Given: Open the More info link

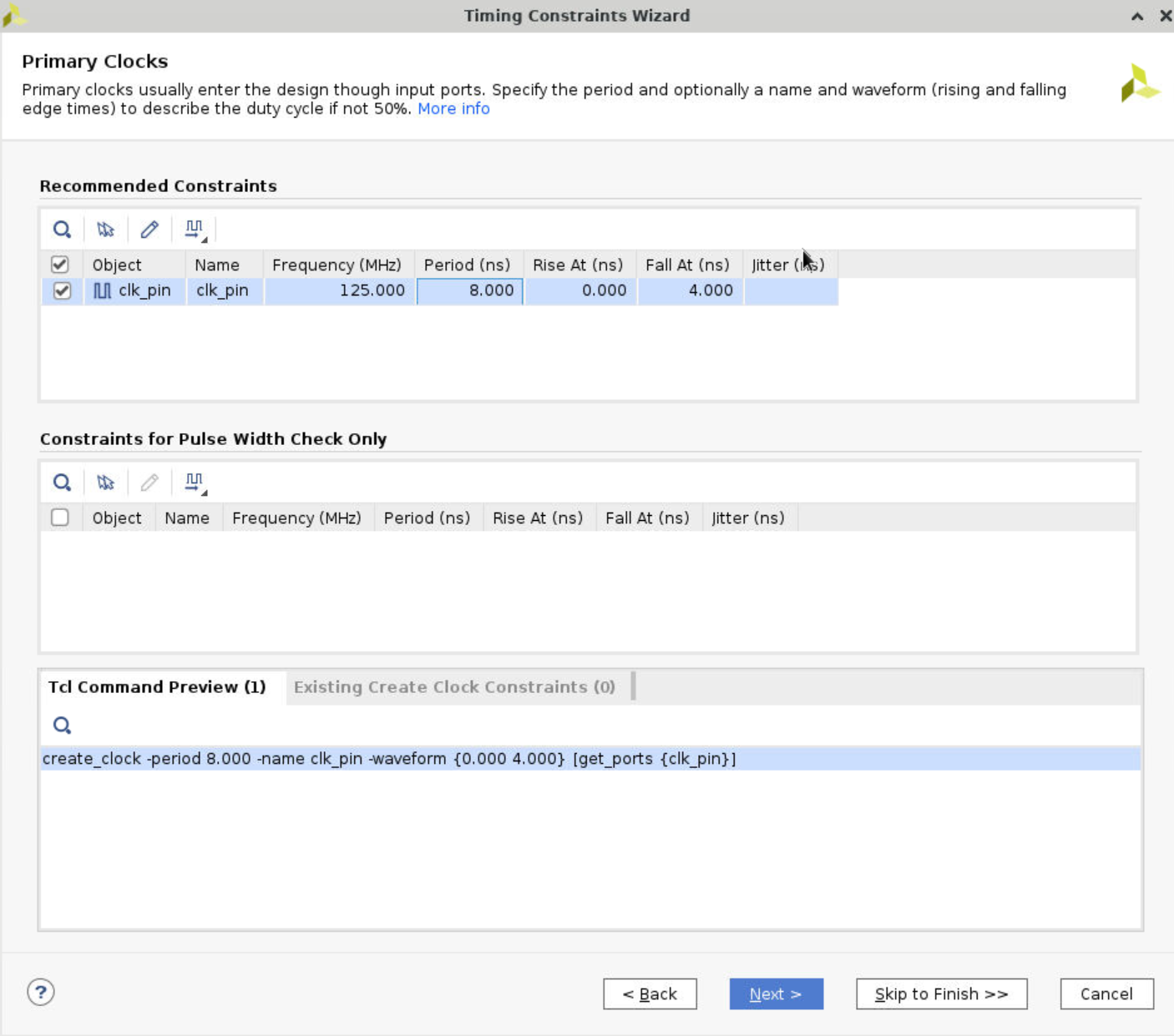Looking at the screenshot, I should pyautogui.click(x=453, y=109).
